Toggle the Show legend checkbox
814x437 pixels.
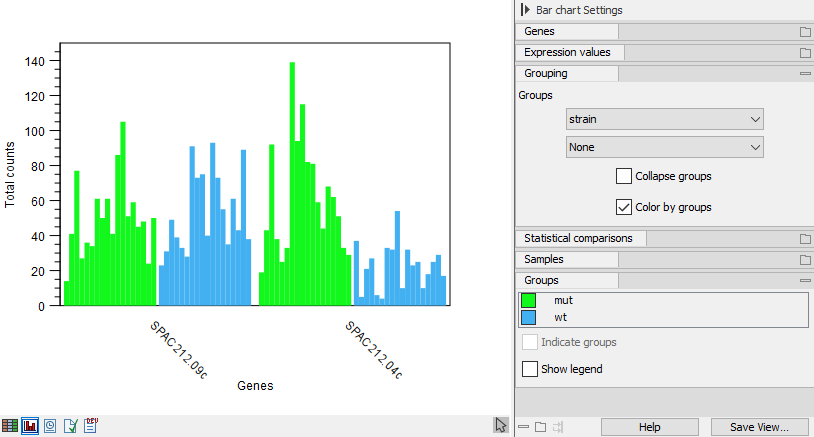pyautogui.click(x=531, y=369)
